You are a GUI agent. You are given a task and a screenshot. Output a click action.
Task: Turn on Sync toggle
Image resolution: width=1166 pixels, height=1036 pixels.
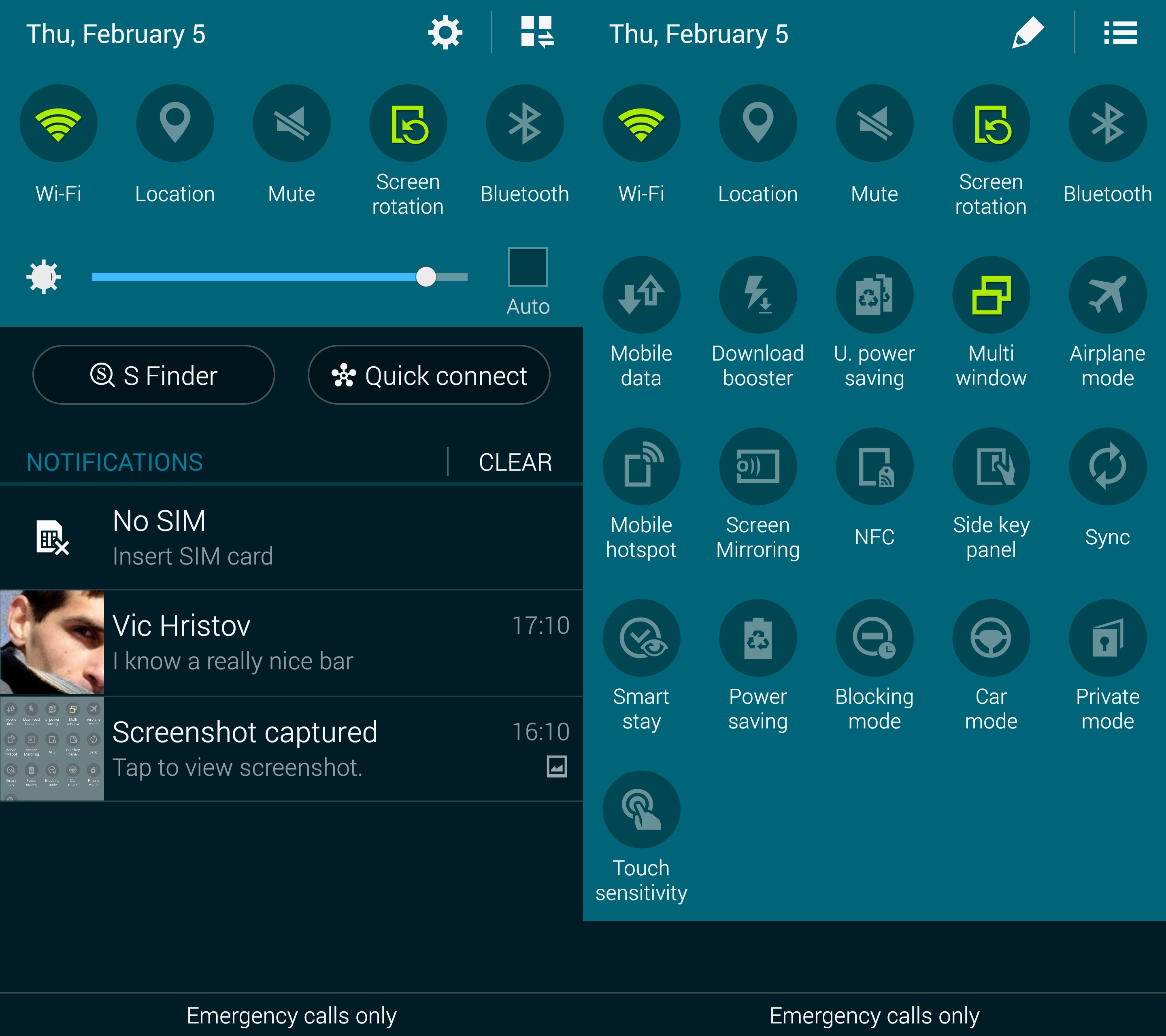tap(1106, 466)
